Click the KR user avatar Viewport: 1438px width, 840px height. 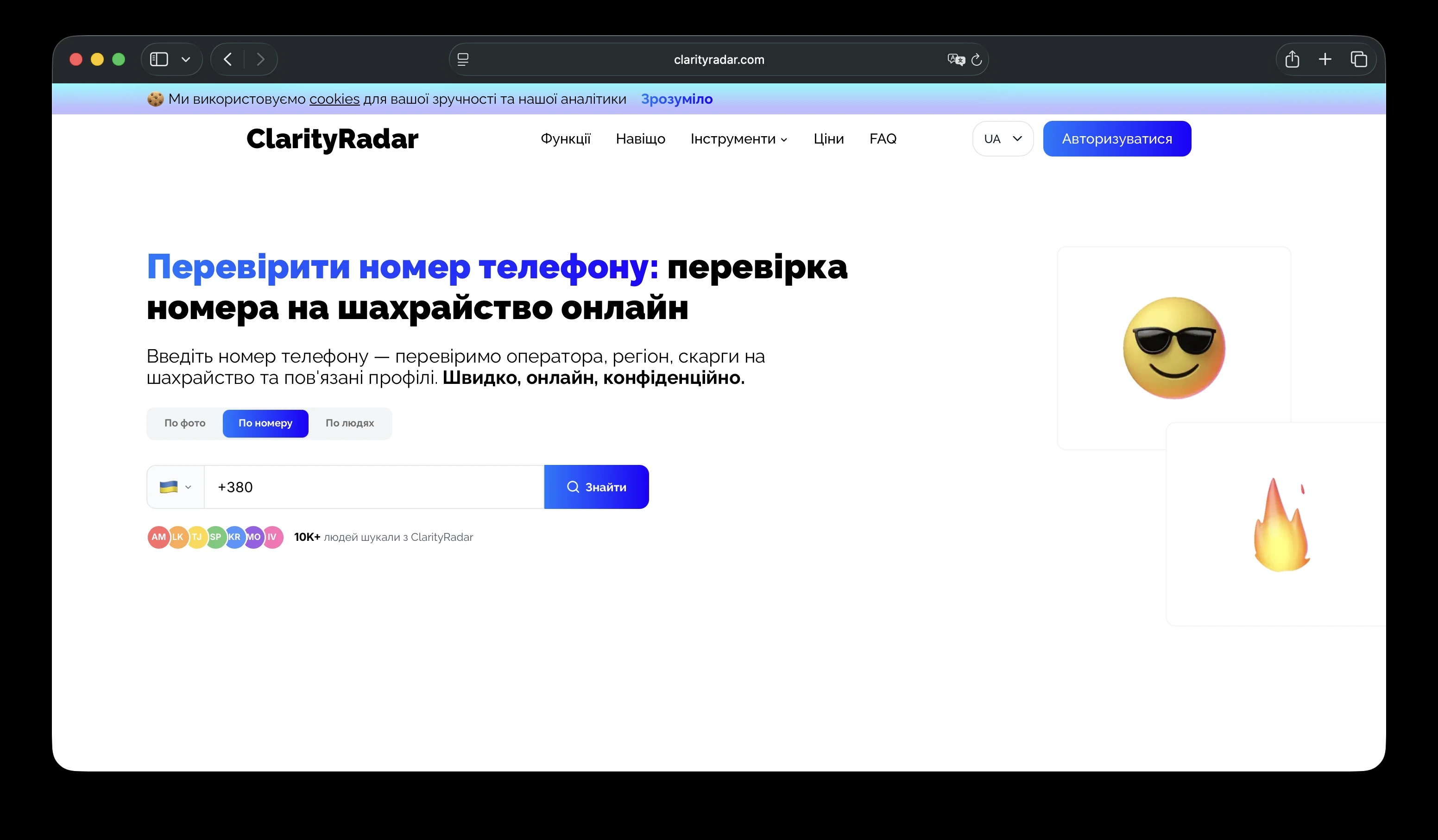pyautogui.click(x=234, y=537)
